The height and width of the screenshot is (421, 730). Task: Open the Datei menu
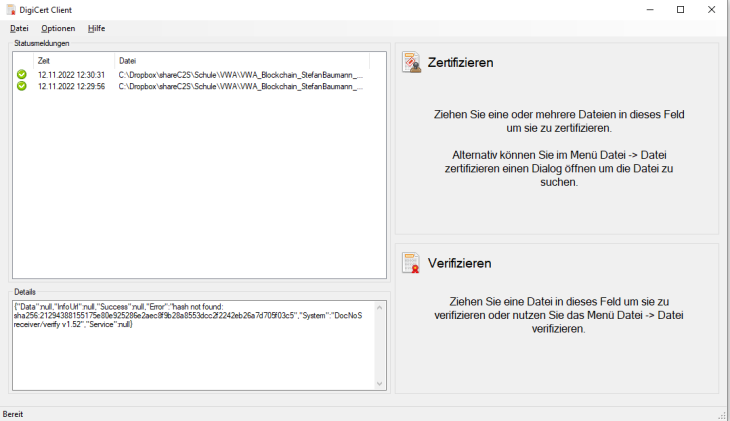[19, 28]
